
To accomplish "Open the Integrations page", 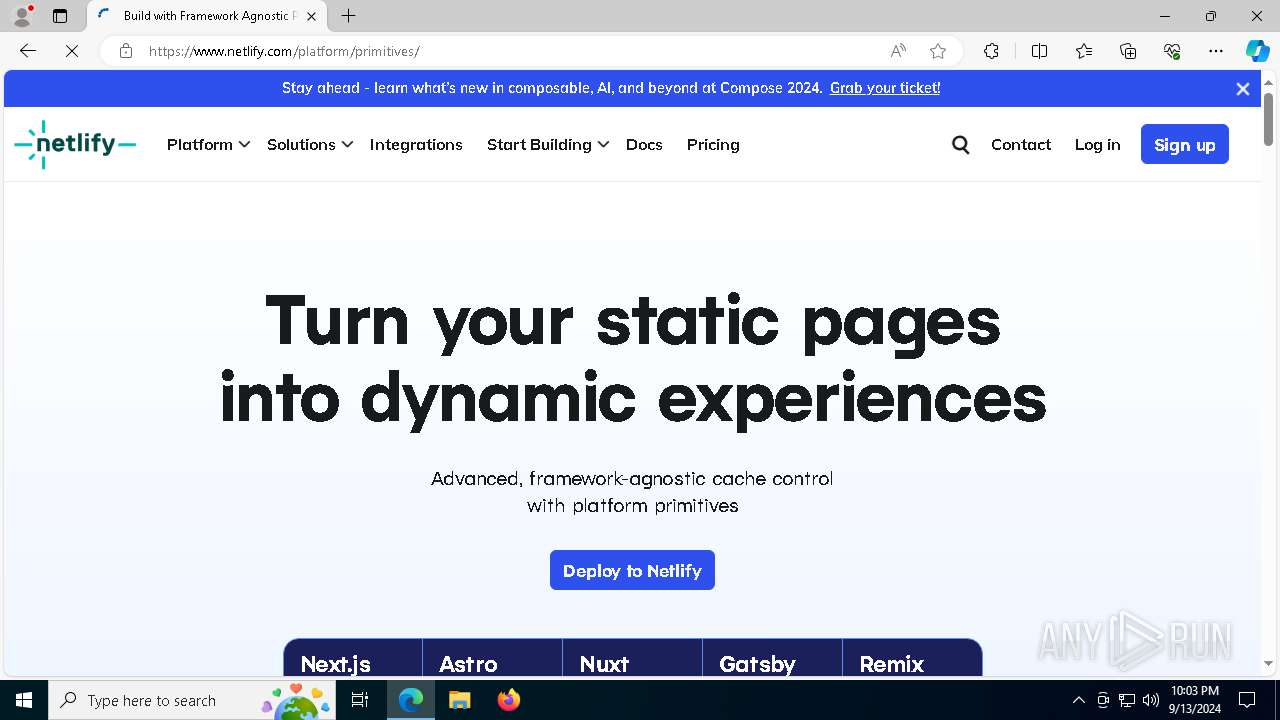I will click(x=416, y=145).
